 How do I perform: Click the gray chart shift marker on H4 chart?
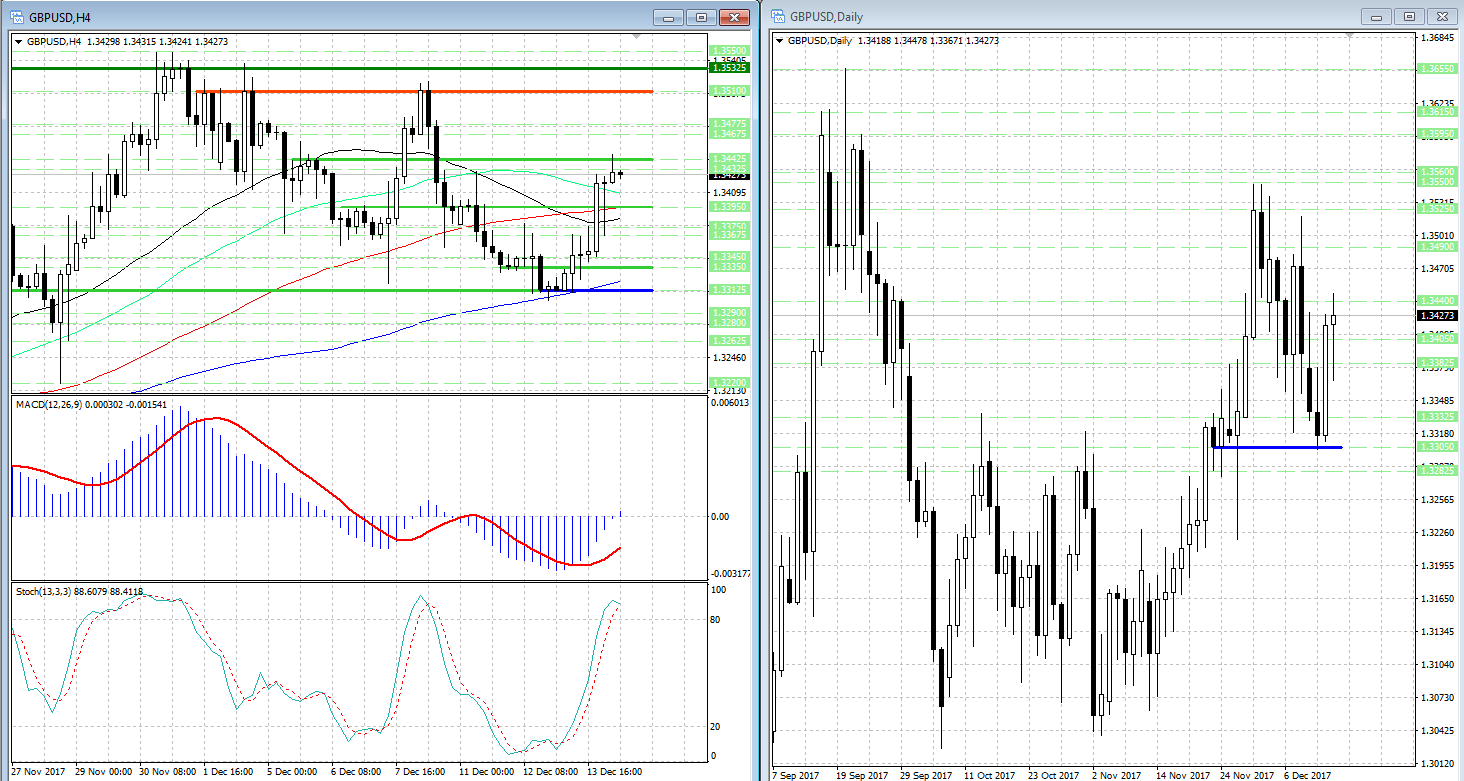[637, 37]
